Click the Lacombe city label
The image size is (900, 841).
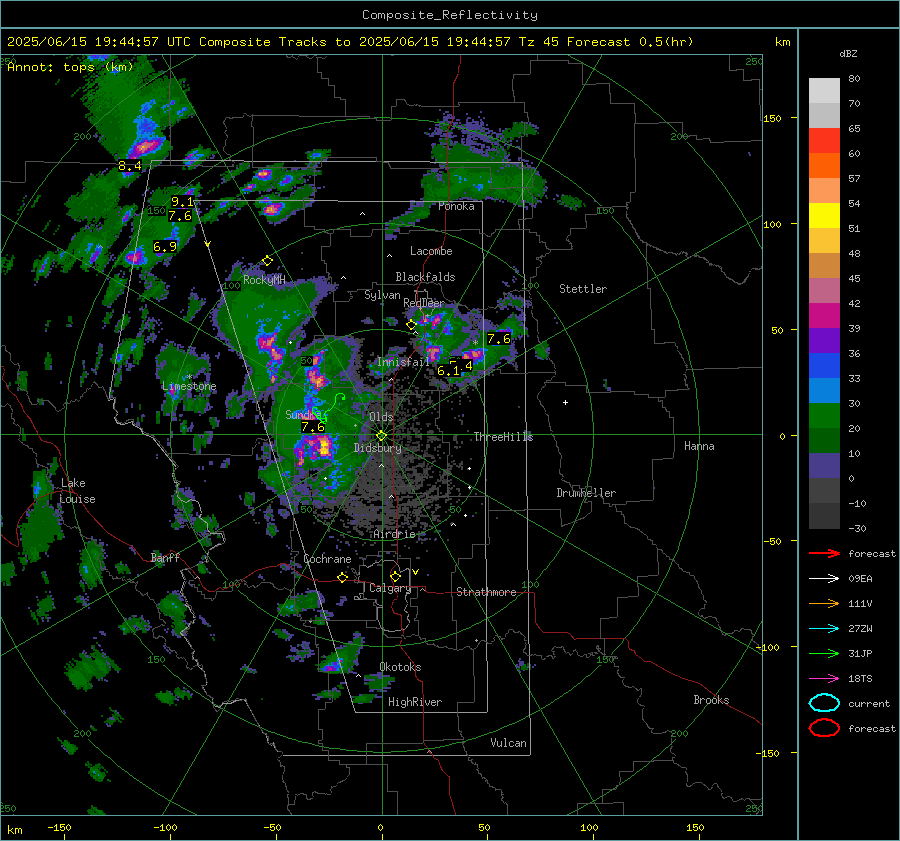coord(431,251)
